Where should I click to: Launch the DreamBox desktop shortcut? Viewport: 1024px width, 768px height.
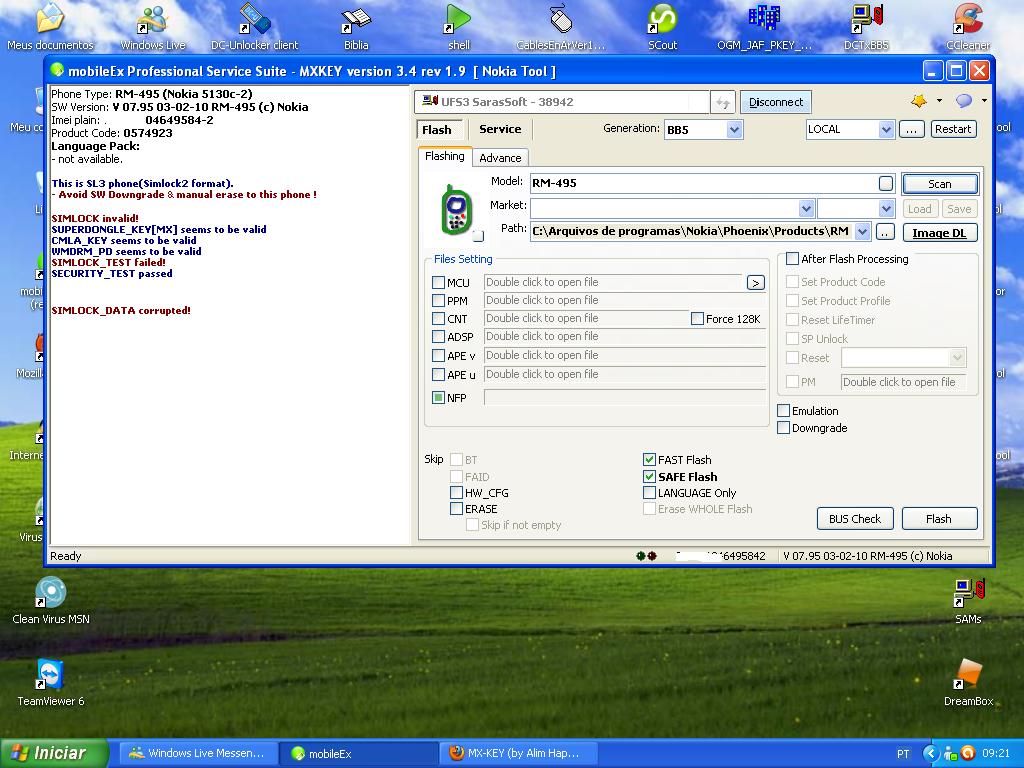pyautogui.click(x=968, y=682)
